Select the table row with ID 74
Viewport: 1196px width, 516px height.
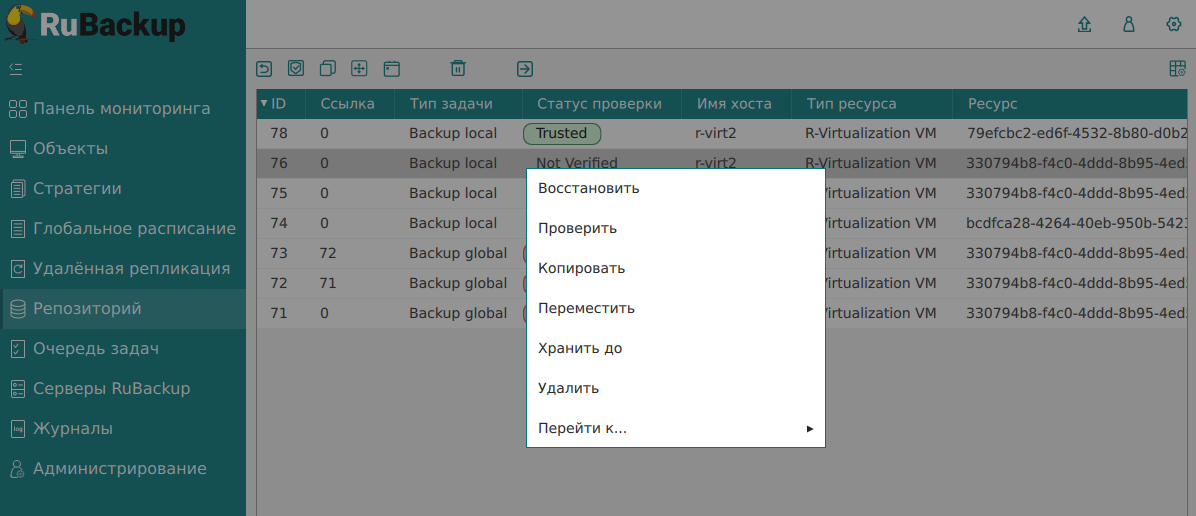(x=390, y=223)
